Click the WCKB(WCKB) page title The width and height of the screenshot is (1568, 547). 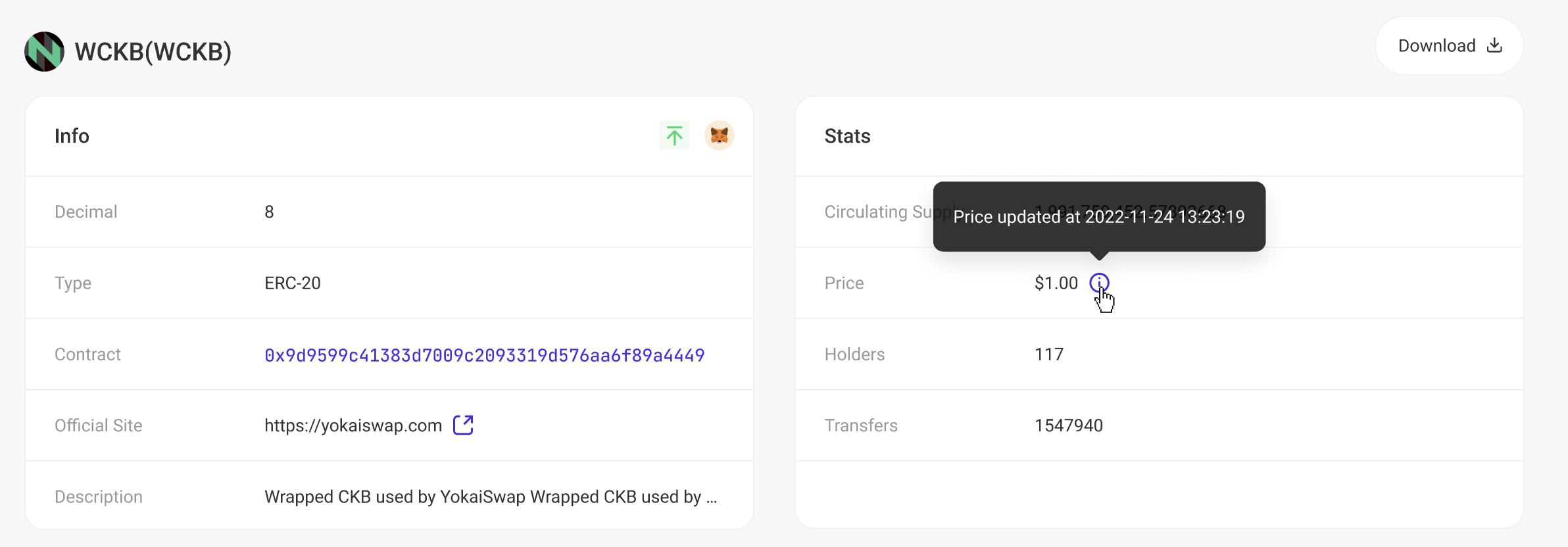click(x=153, y=51)
